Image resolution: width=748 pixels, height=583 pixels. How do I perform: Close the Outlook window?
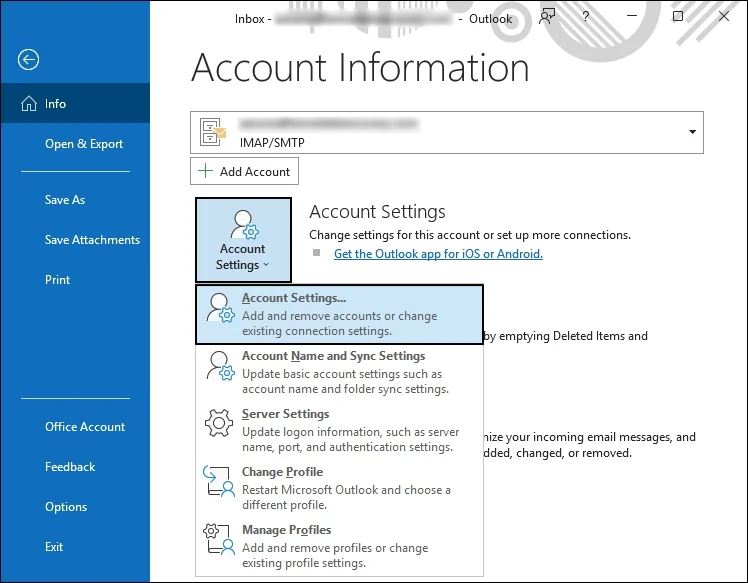click(724, 16)
